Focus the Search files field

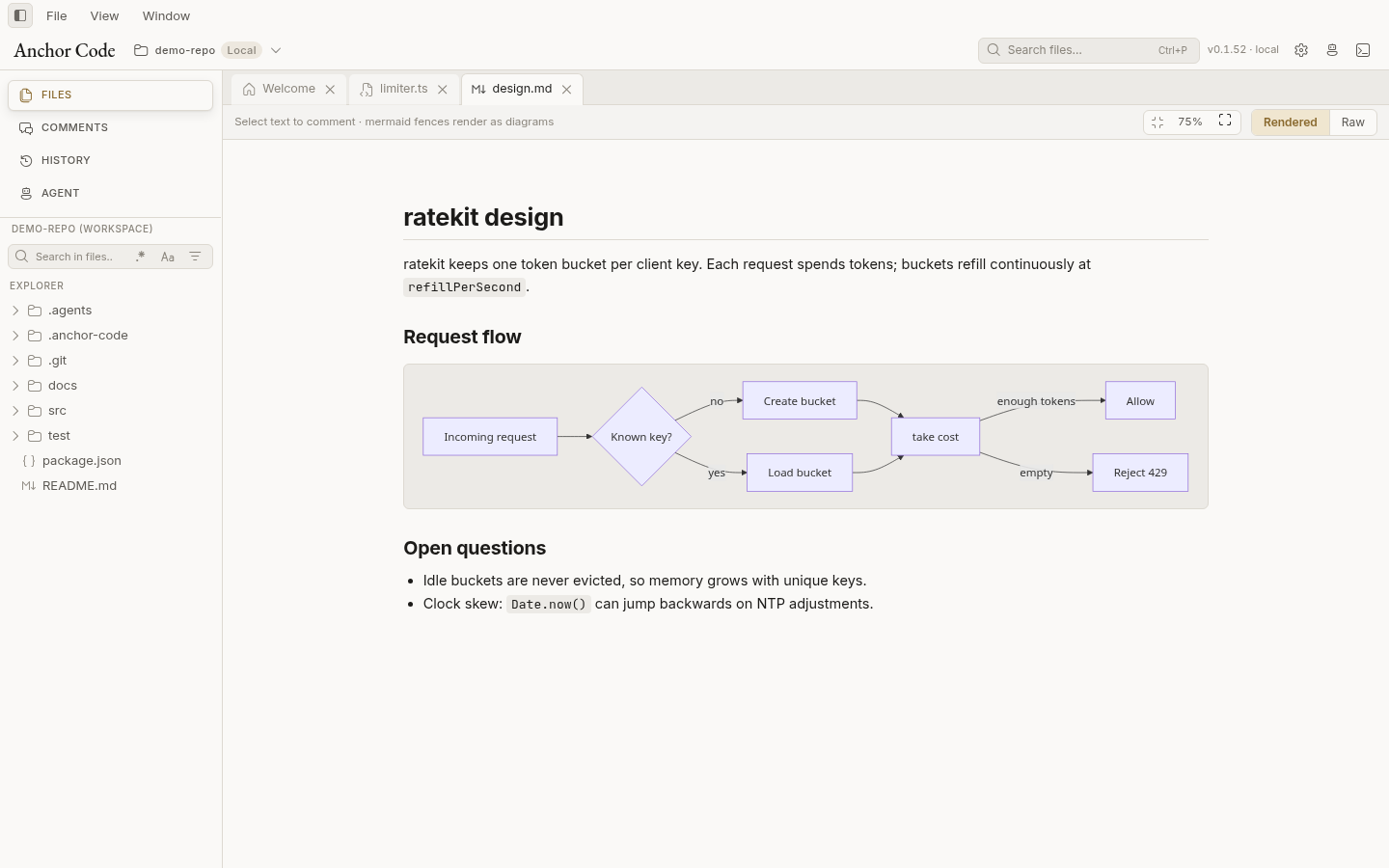click(x=1088, y=50)
